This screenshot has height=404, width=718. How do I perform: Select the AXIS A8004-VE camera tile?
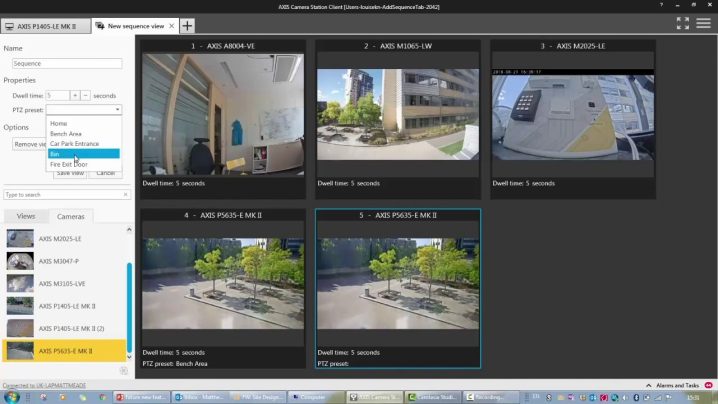coord(222,113)
